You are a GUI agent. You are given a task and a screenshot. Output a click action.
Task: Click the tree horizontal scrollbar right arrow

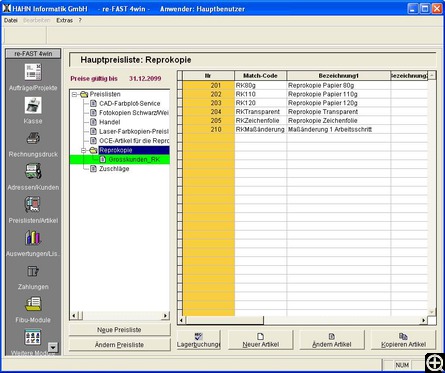165,315
